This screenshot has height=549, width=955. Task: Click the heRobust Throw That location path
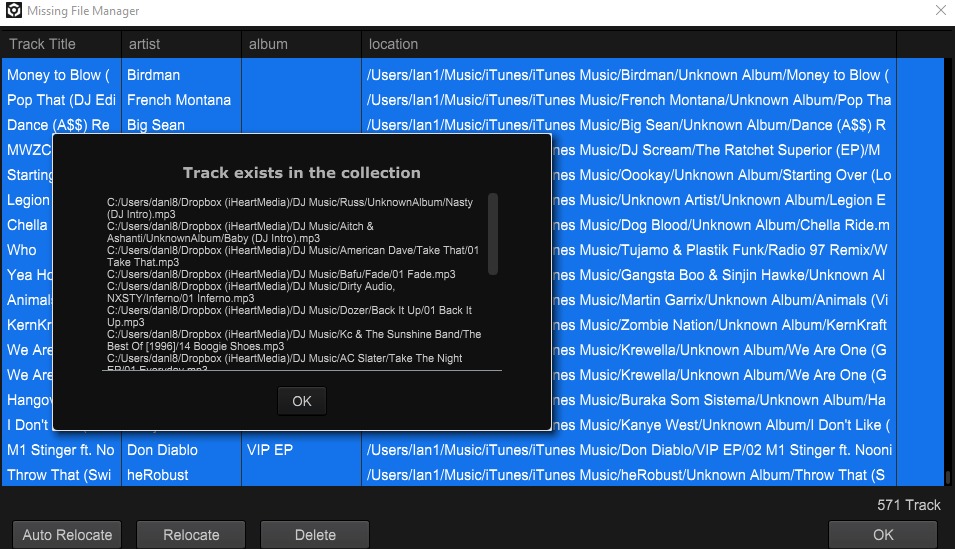626,475
